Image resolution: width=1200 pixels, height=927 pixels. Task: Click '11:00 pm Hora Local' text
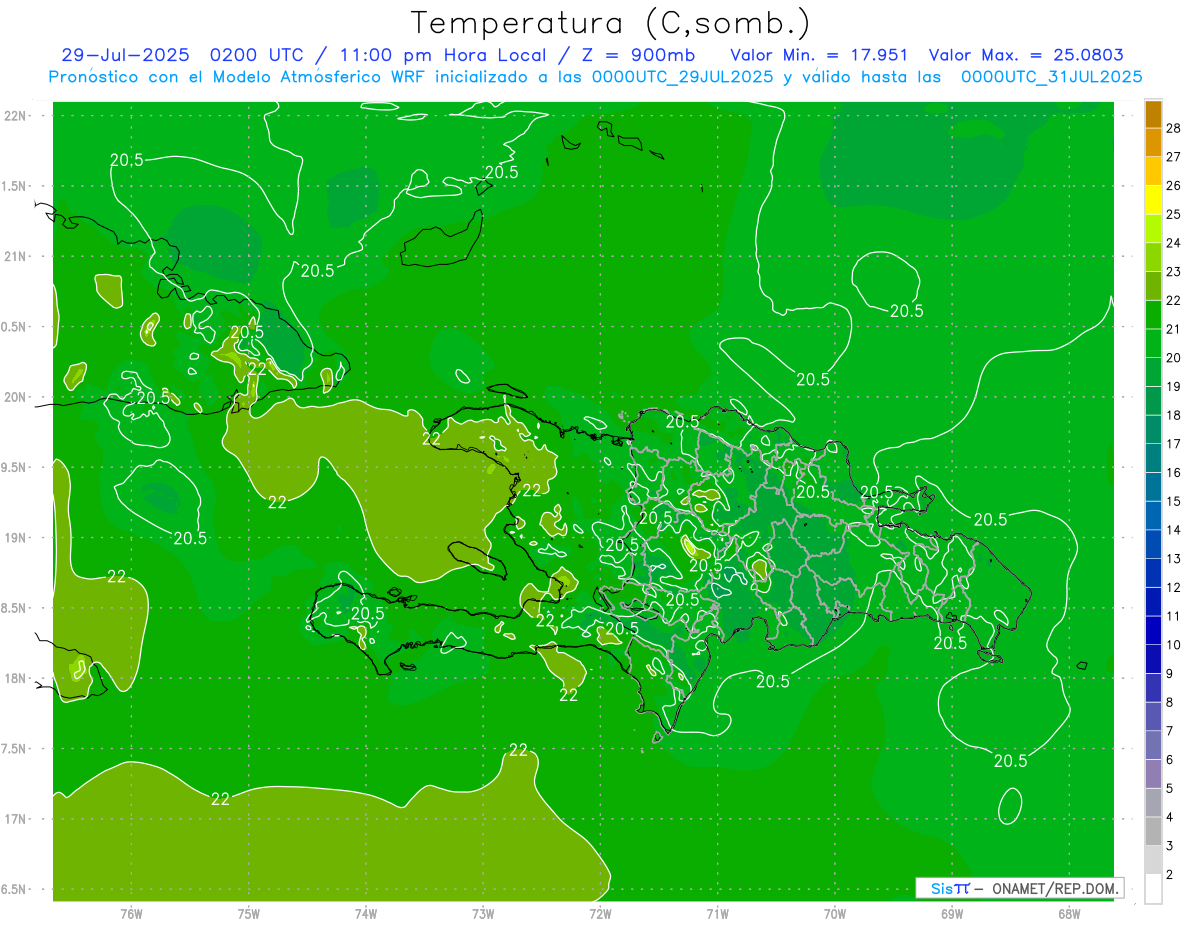point(442,55)
